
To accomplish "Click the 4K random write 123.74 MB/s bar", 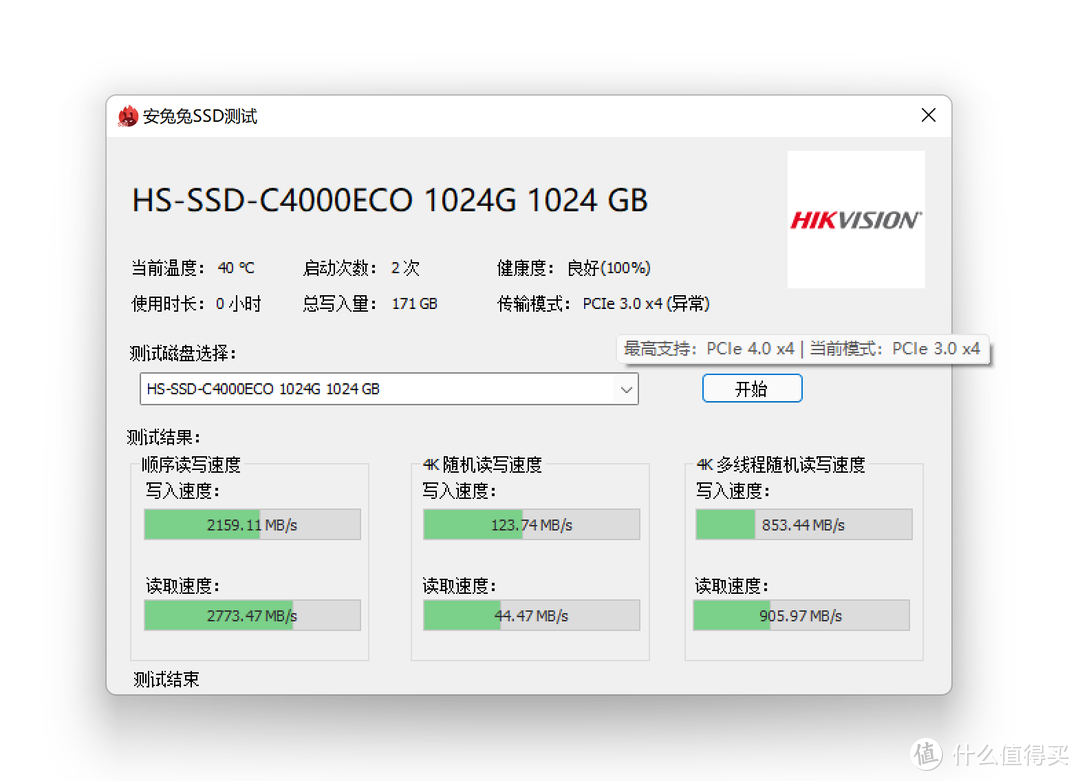I will pos(531,525).
